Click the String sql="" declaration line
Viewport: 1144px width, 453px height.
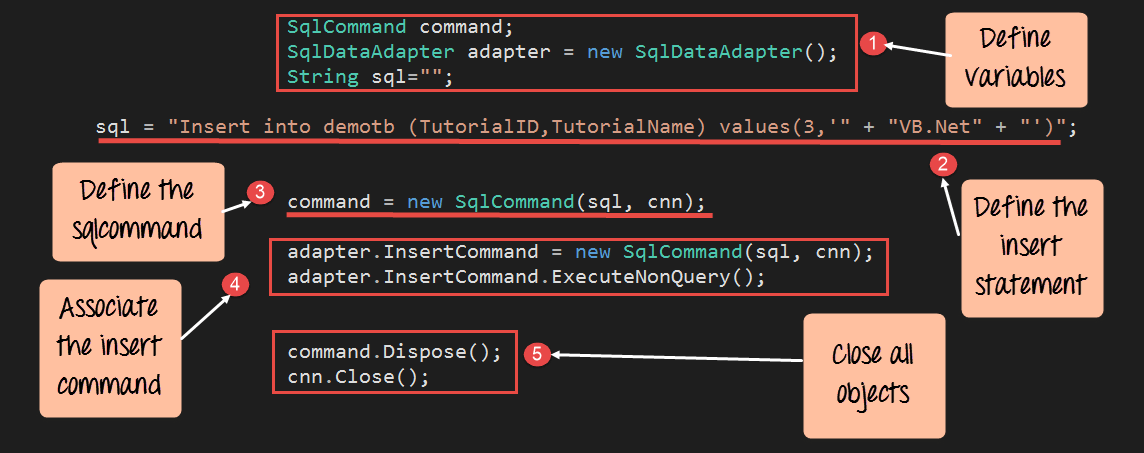pos(370,77)
